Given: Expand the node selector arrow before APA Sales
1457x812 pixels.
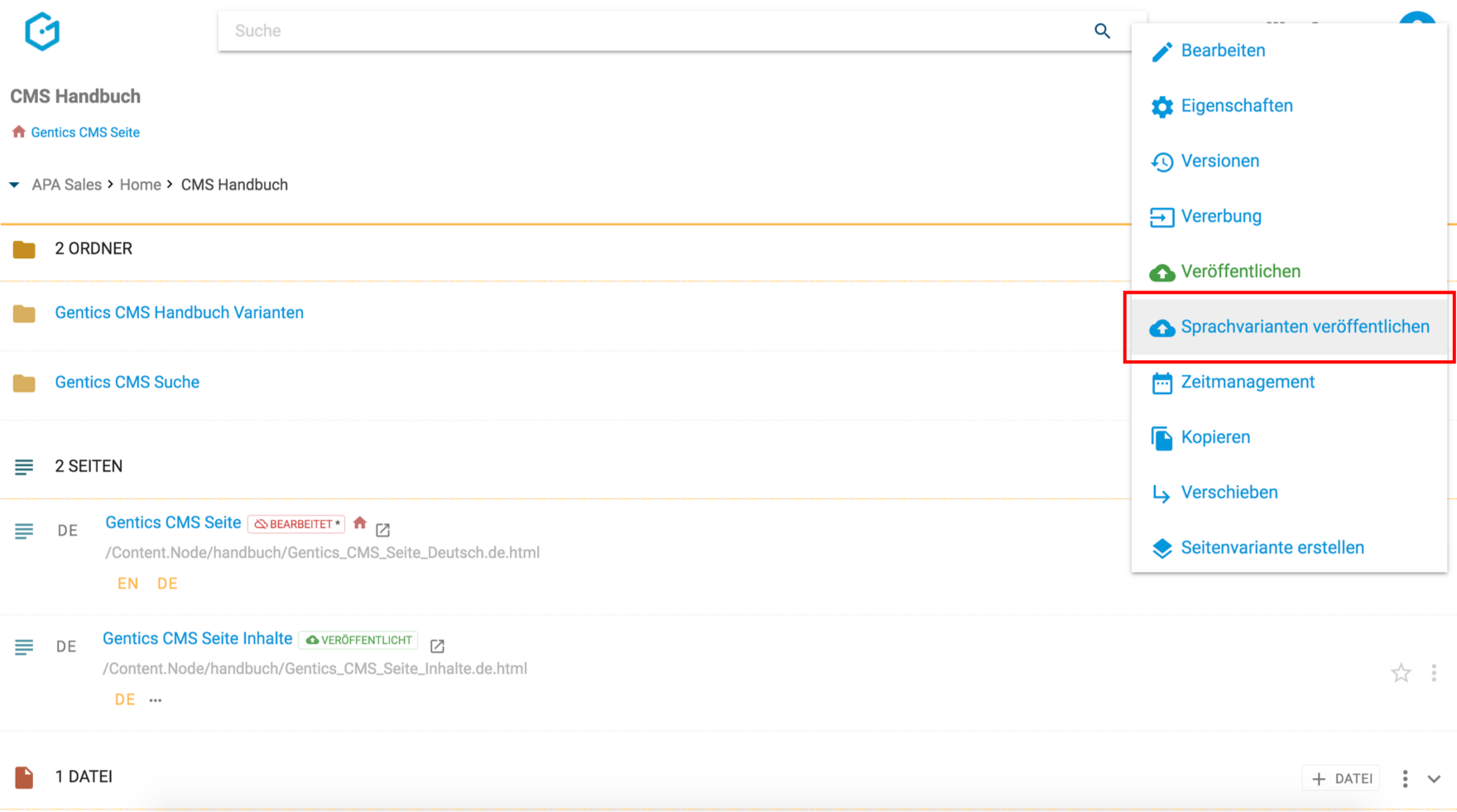Looking at the screenshot, I should pyautogui.click(x=14, y=185).
